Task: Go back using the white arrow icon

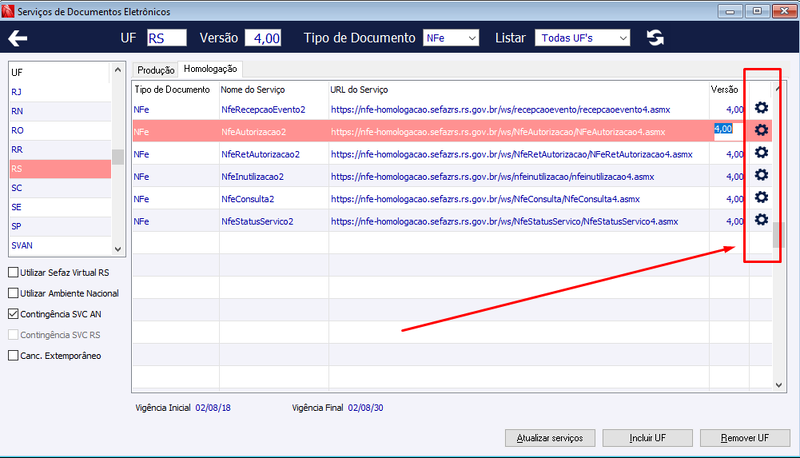Action: 18,38
